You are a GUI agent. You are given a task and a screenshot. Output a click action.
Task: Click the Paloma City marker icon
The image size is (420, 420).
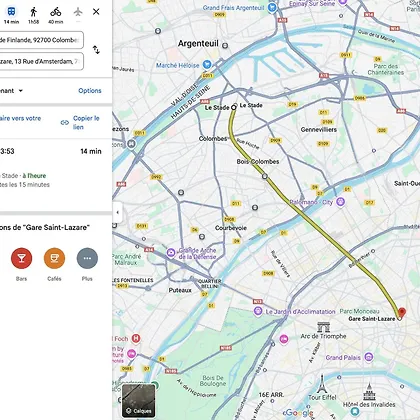(x=340, y=202)
